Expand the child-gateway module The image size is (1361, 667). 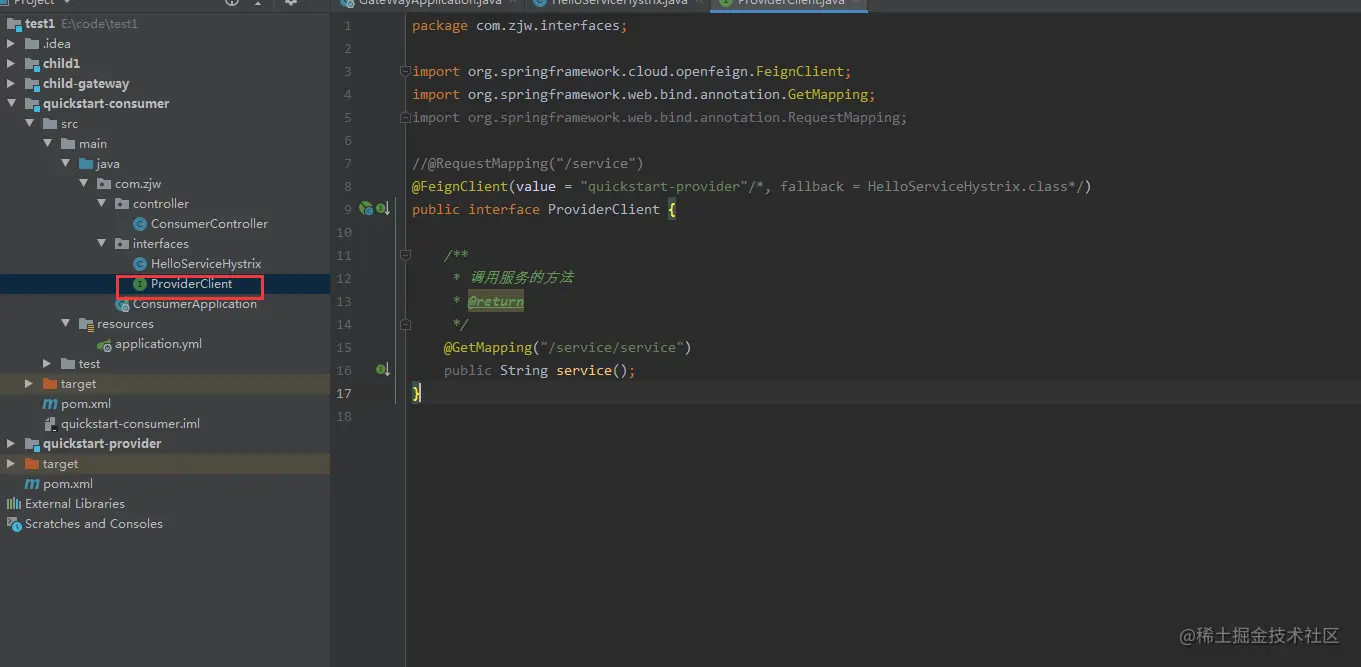pos(12,84)
